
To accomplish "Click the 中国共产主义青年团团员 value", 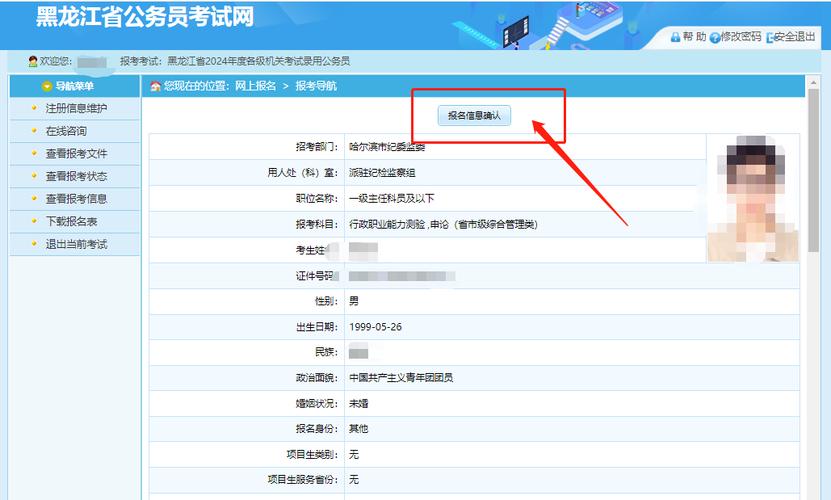I will pyautogui.click(x=401, y=378).
